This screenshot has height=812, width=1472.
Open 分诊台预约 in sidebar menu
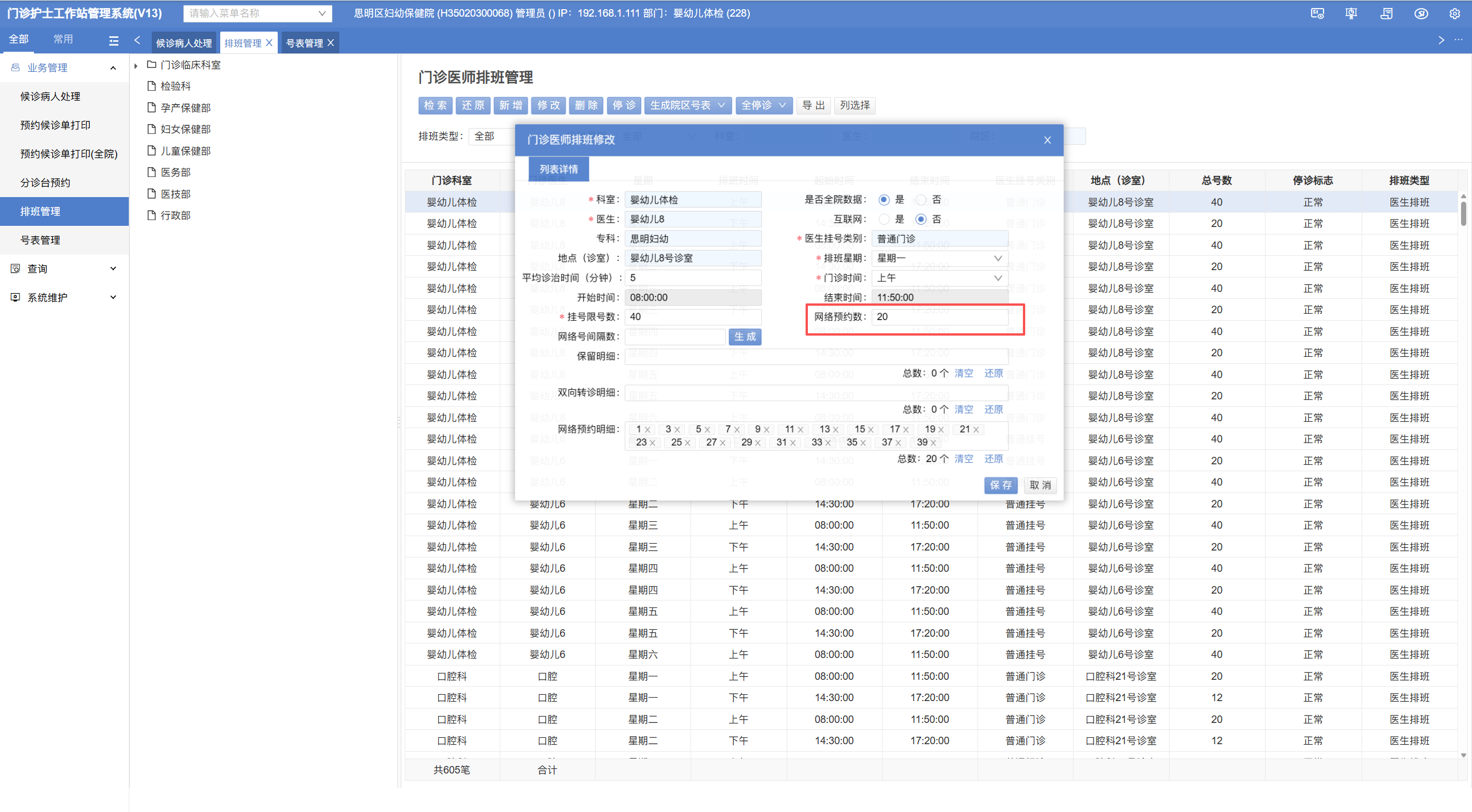point(45,183)
